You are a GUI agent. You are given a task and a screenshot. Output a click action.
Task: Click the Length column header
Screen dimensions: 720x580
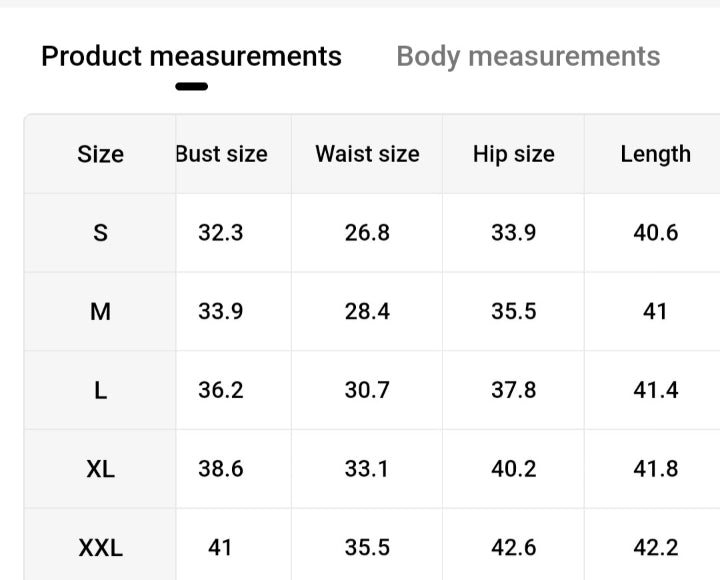point(655,154)
